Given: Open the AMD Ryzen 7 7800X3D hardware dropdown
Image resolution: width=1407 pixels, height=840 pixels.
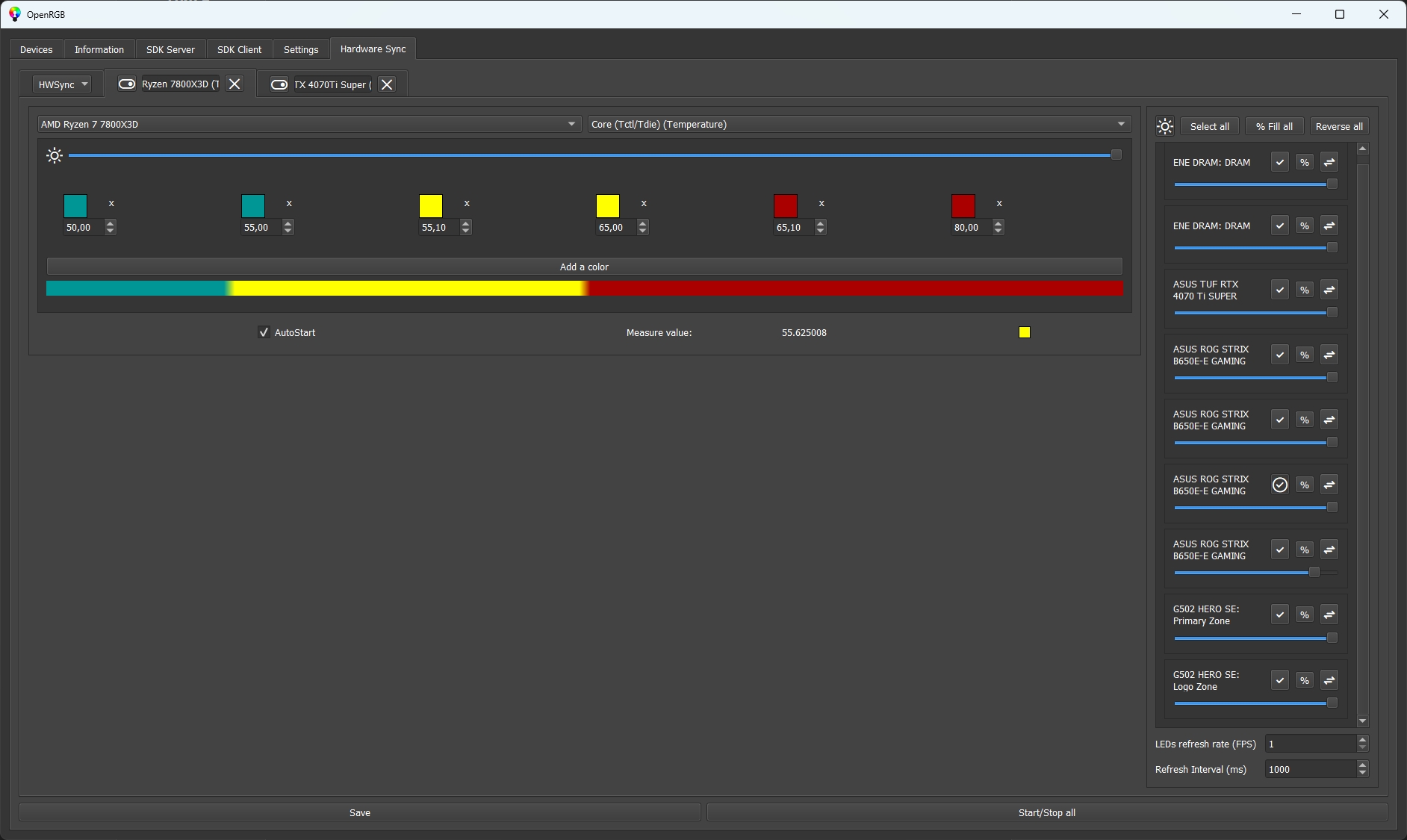Looking at the screenshot, I should [309, 124].
